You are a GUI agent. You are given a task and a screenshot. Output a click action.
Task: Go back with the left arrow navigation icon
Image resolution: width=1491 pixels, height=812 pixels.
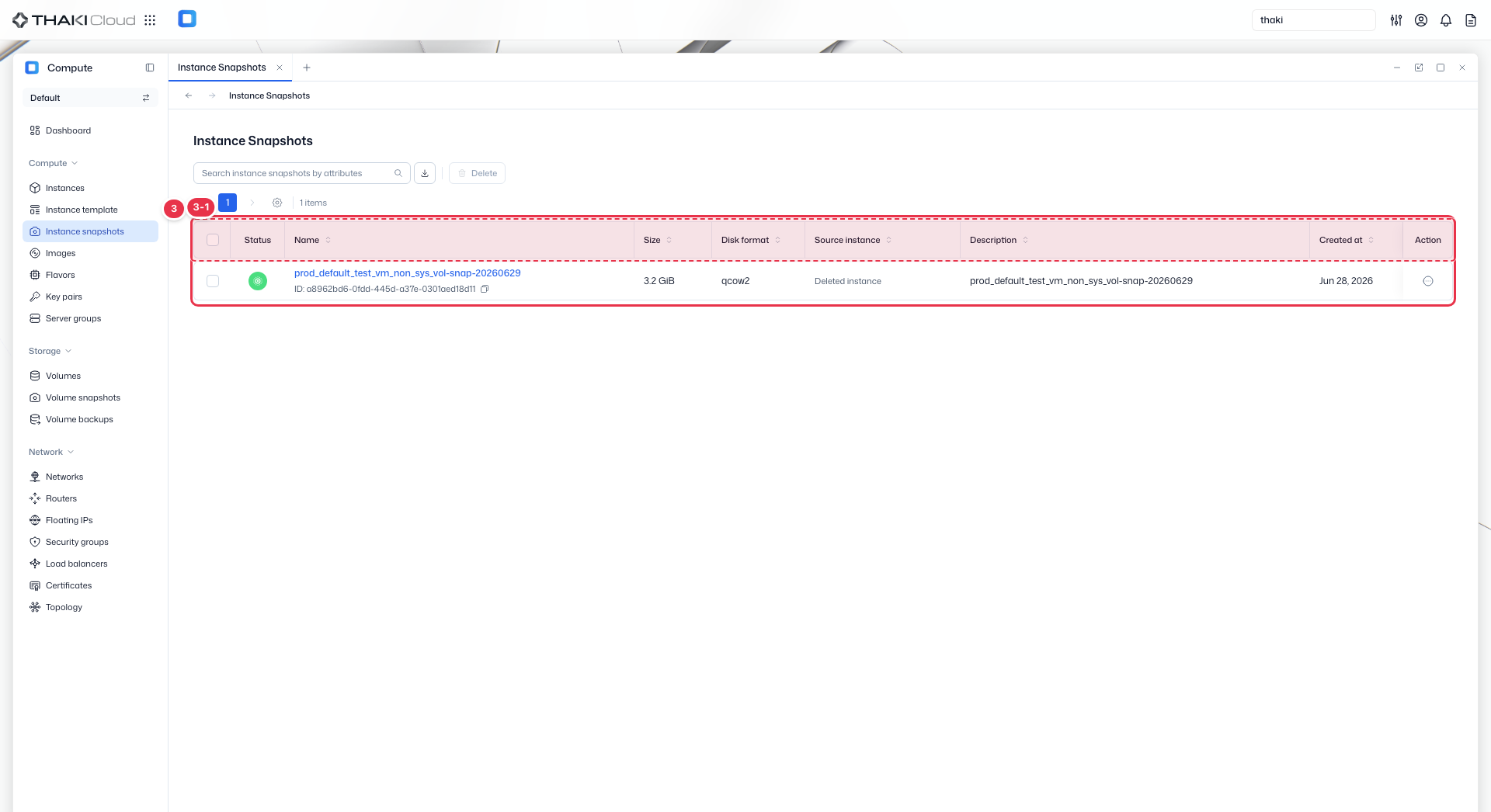coord(189,95)
